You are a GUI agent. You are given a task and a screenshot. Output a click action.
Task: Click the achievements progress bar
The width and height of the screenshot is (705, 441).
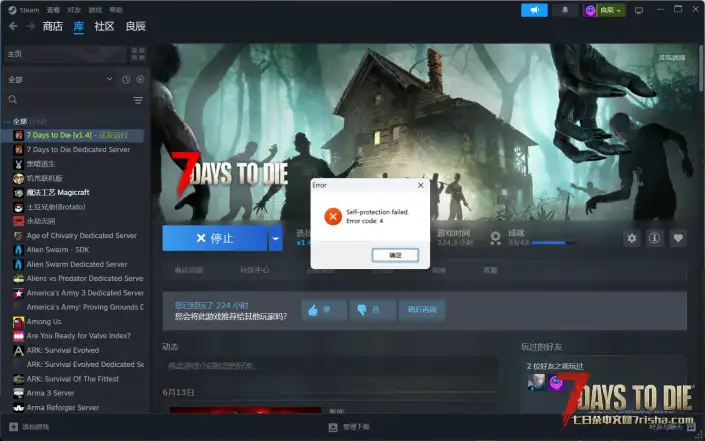click(553, 243)
